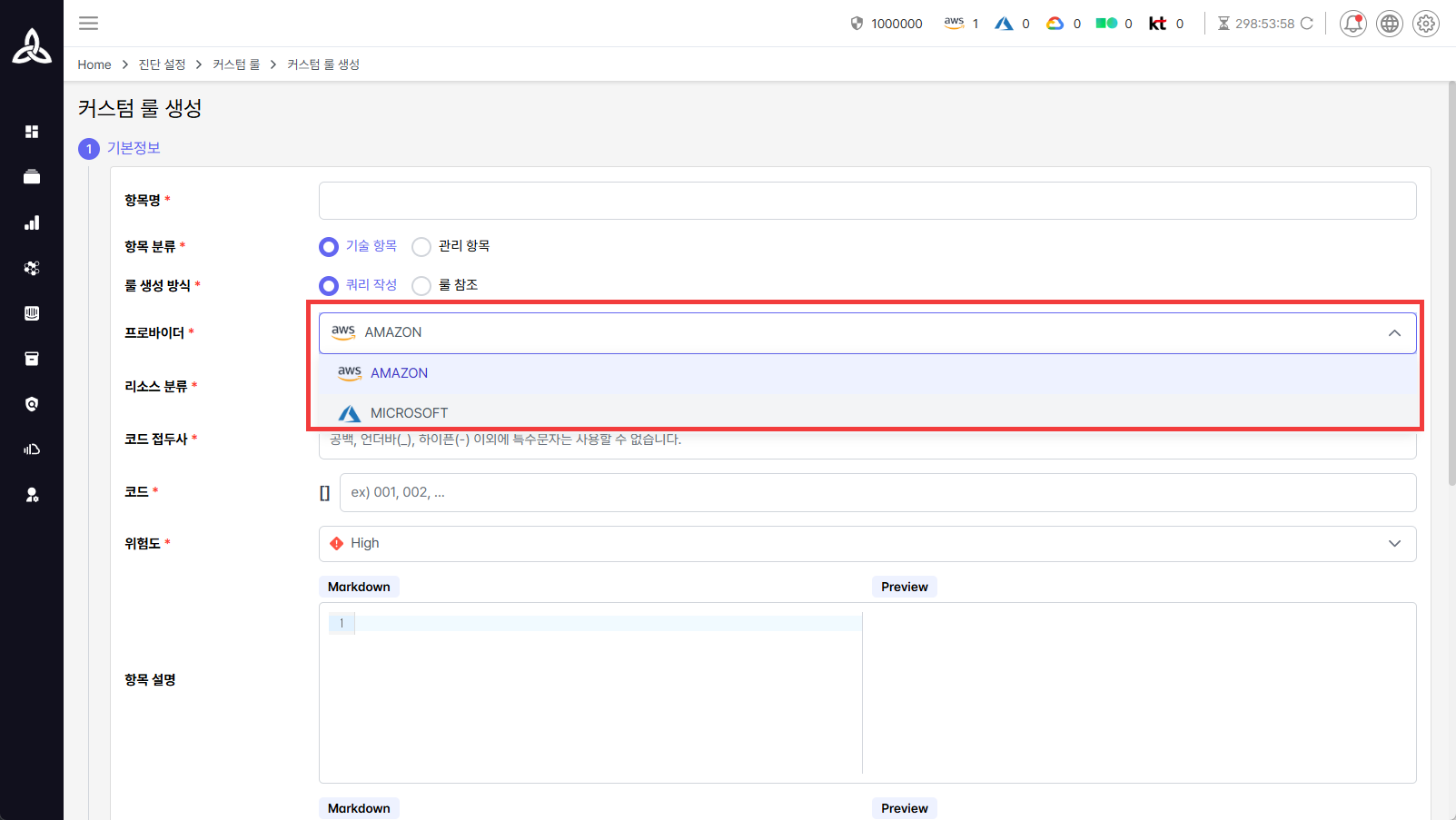1456x820 pixels.
Task: Collapse the 프로바이더 dropdown showing AMAZON
Action: click(x=1394, y=333)
